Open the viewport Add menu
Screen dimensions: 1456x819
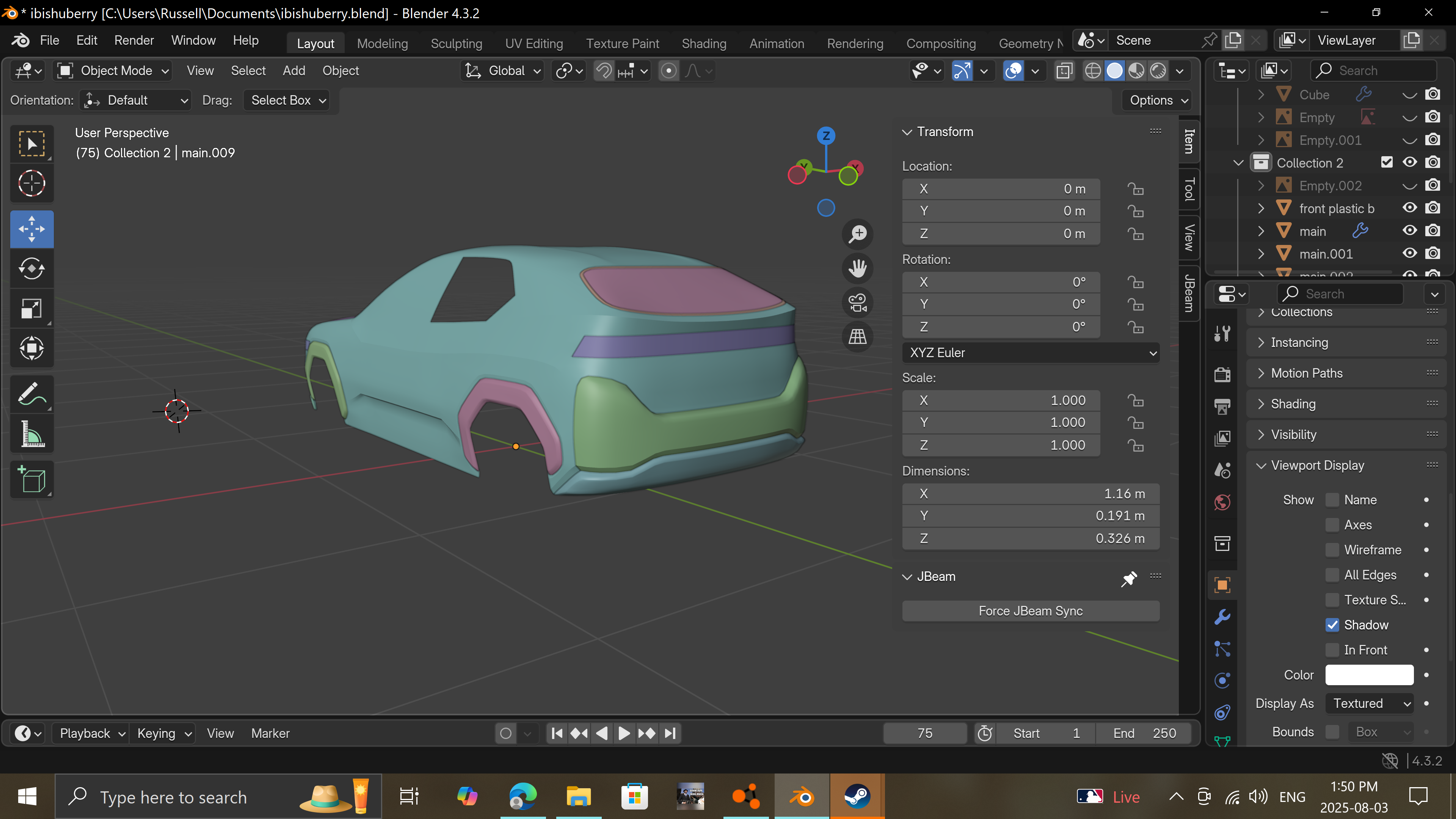coord(294,71)
